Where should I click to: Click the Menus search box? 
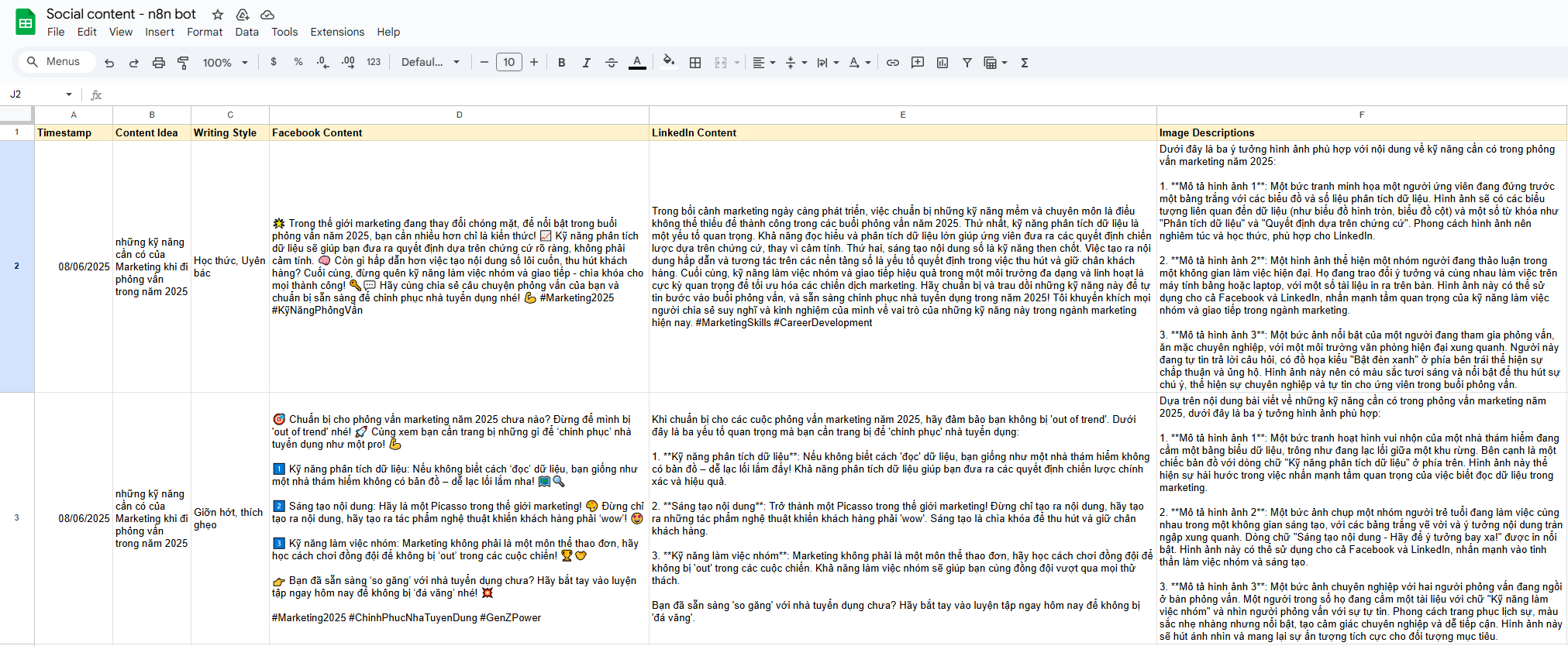54,62
